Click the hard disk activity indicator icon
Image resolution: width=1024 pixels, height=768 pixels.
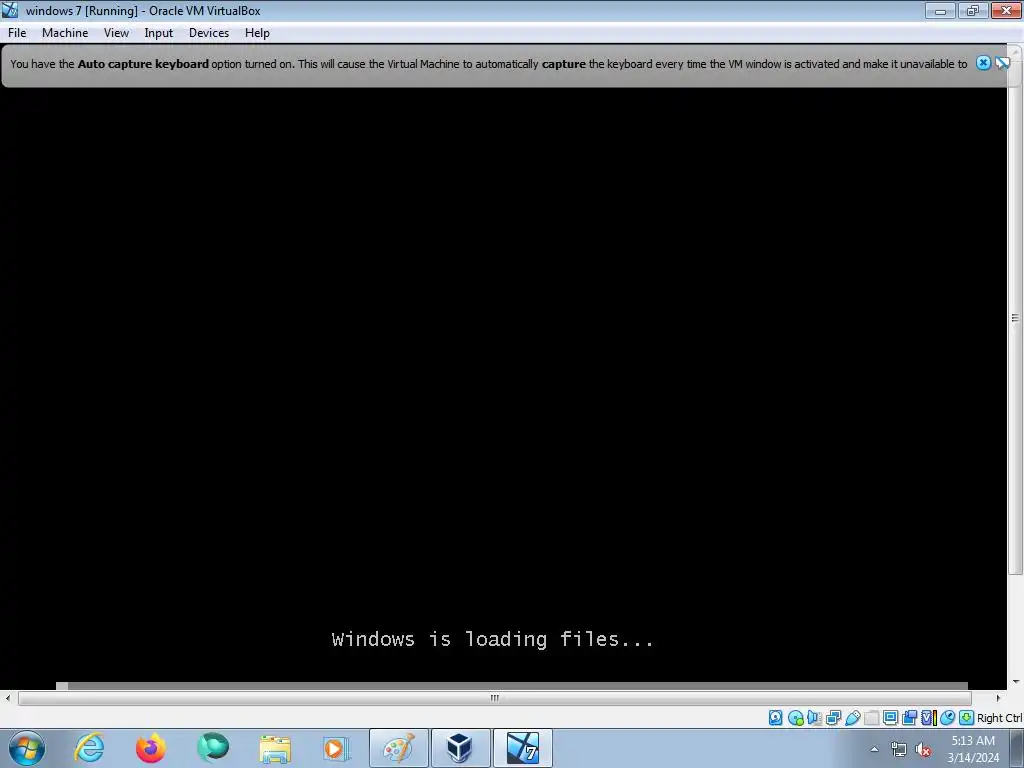point(775,718)
